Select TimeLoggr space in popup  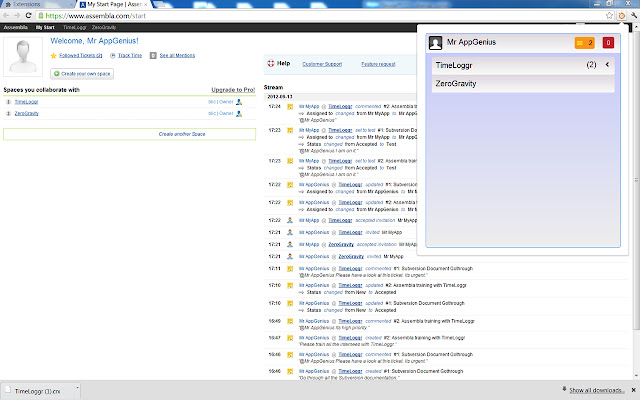coord(523,65)
